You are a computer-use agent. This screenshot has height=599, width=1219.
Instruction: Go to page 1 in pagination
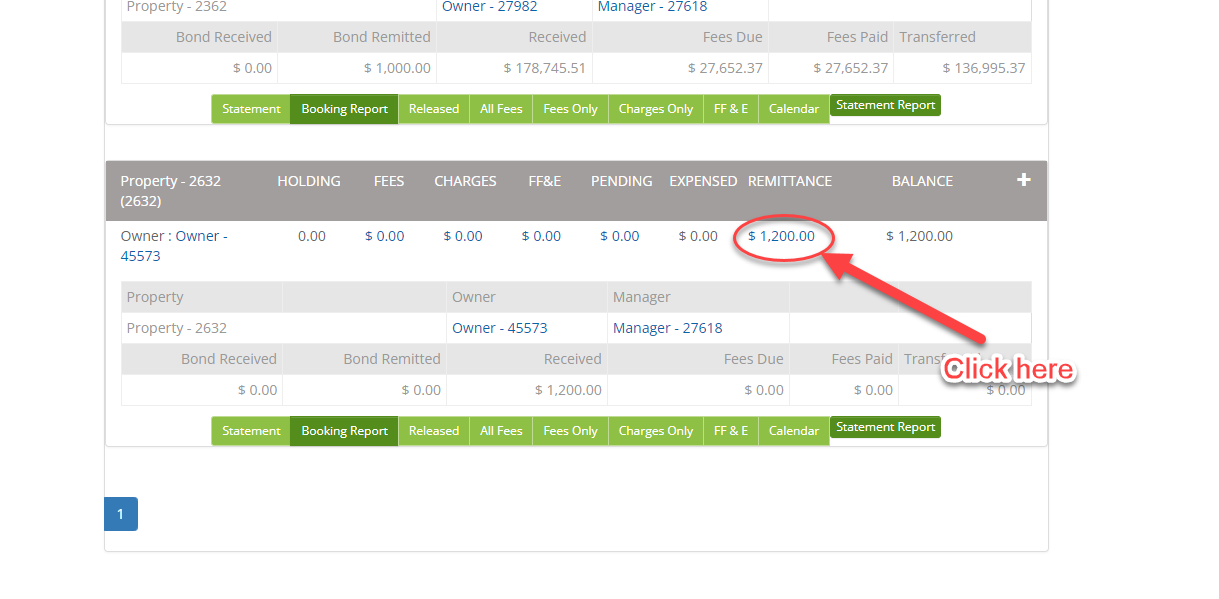120,514
